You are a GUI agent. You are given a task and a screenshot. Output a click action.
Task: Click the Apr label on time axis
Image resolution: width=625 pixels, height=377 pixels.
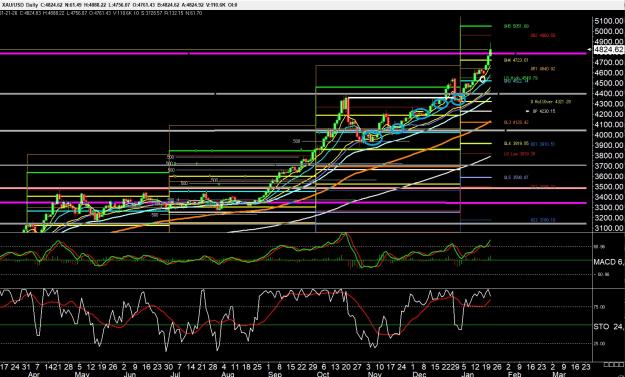point(34,374)
